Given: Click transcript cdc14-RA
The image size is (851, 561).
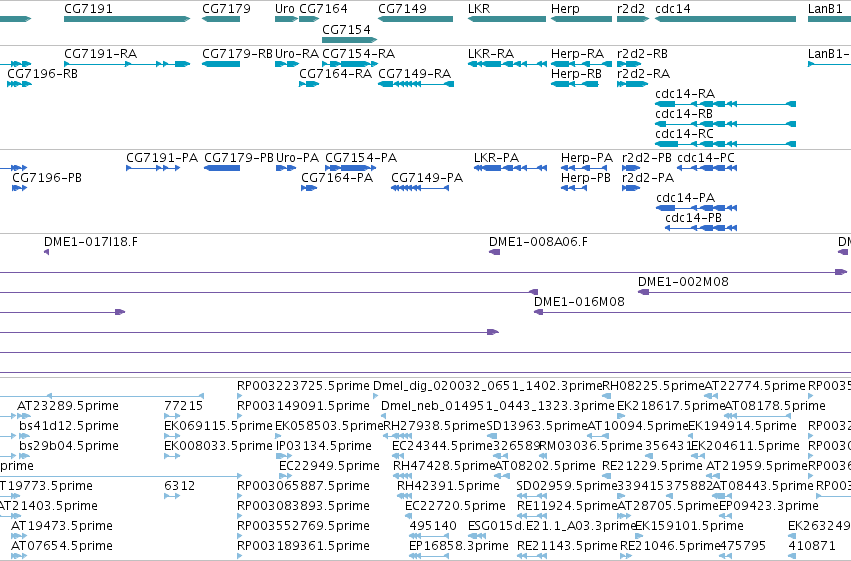Looking at the screenshot, I should tap(685, 94).
